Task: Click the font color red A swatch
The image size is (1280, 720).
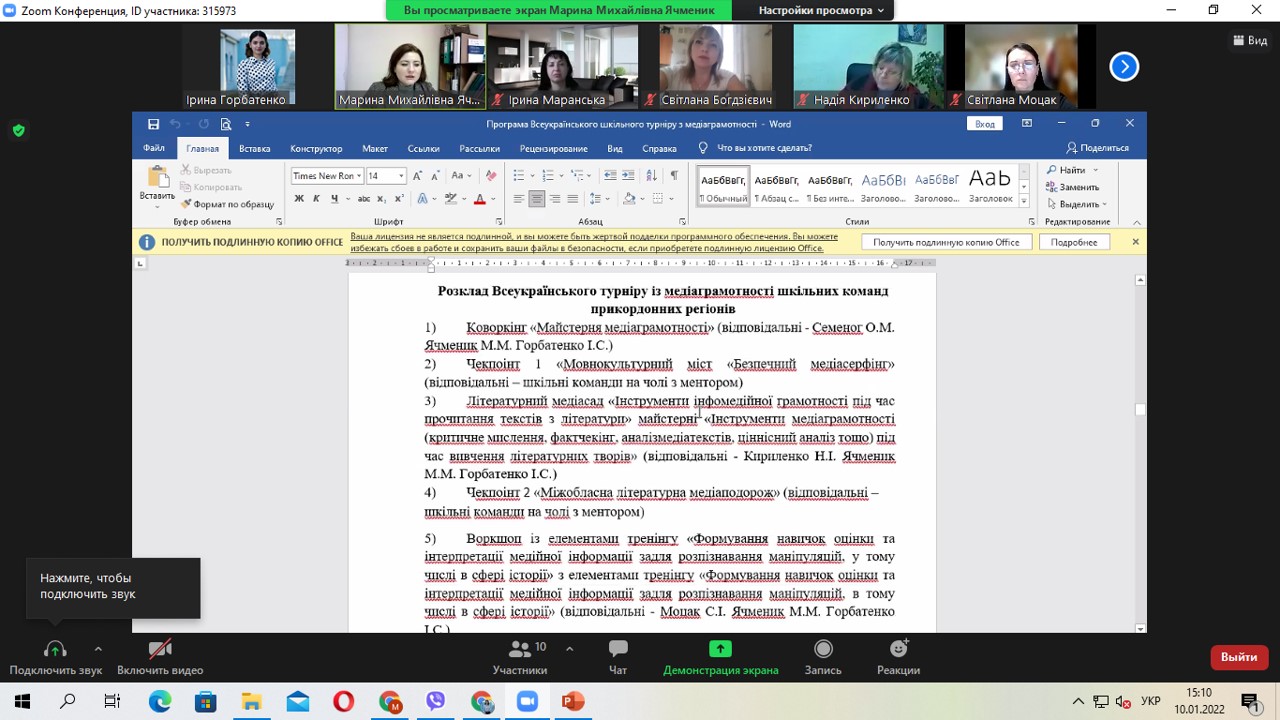Action: pos(480,199)
